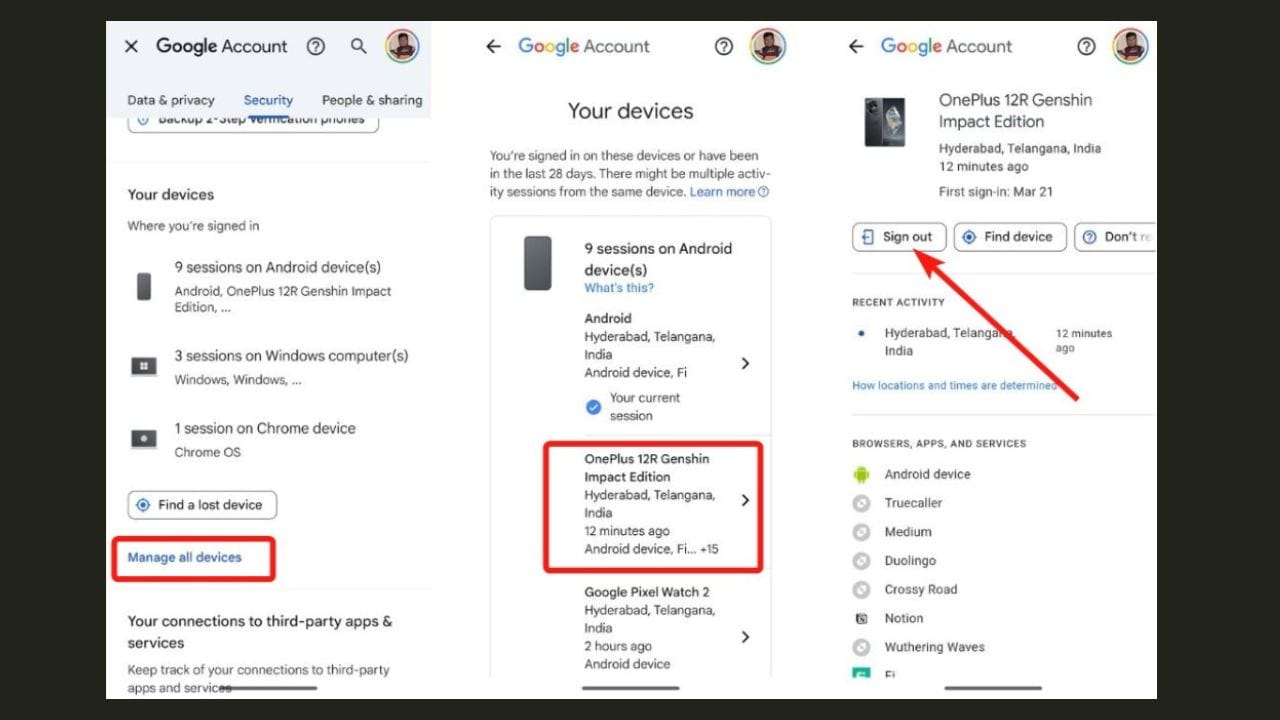
Task: Click the search magnifier icon
Action: click(359, 46)
